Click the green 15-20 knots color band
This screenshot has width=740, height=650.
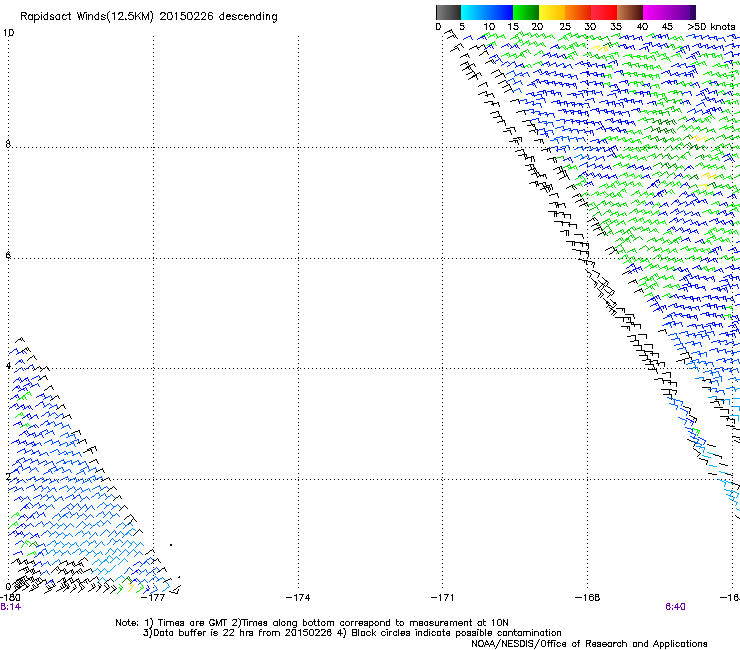click(526, 12)
